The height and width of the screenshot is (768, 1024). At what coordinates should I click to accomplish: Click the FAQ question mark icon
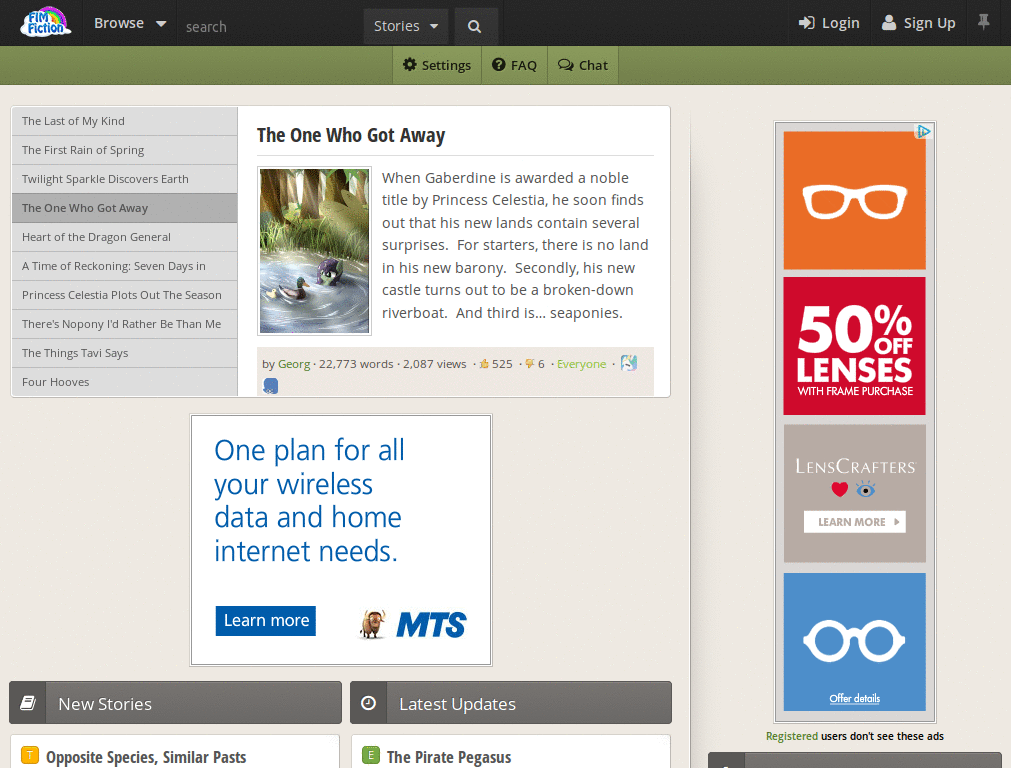point(499,65)
